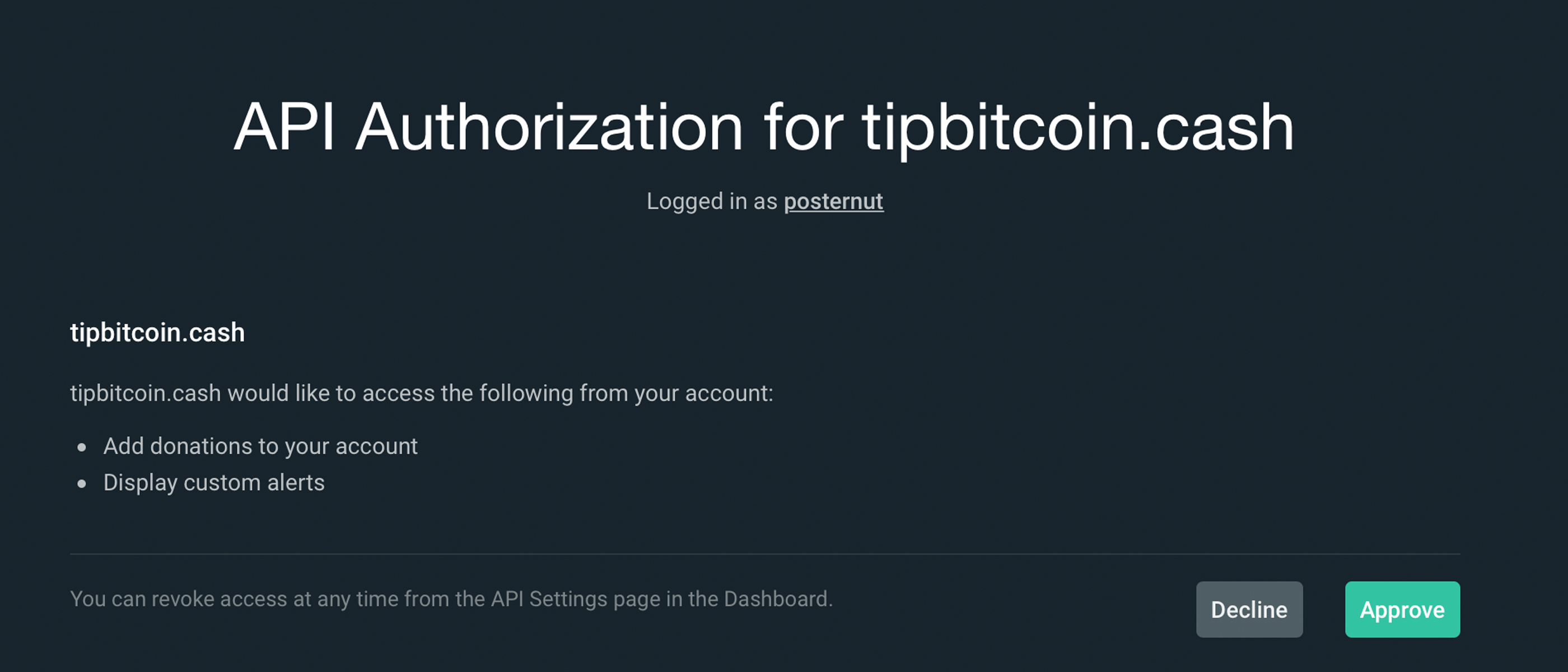Viewport: 1568px width, 672px height.
Task: Click the 'Logged in as' label
Action: [712, 202]
